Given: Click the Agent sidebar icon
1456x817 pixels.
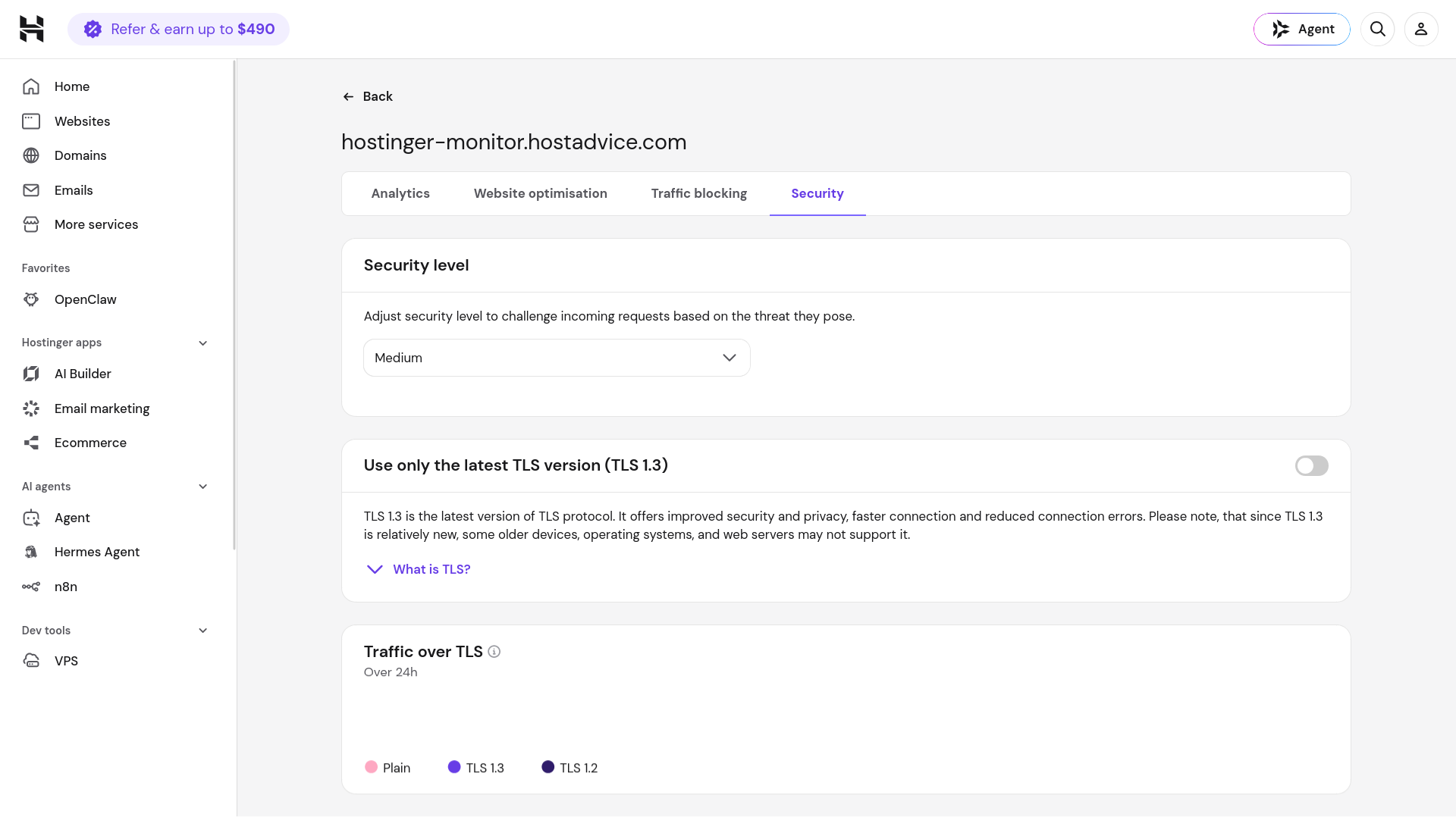Looking at the screenshot, I should coord(31,518).
